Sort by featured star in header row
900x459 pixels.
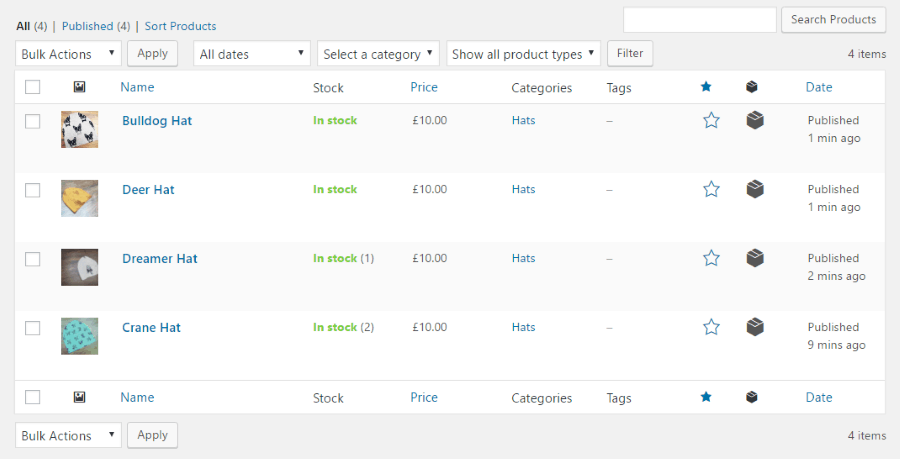706,87
